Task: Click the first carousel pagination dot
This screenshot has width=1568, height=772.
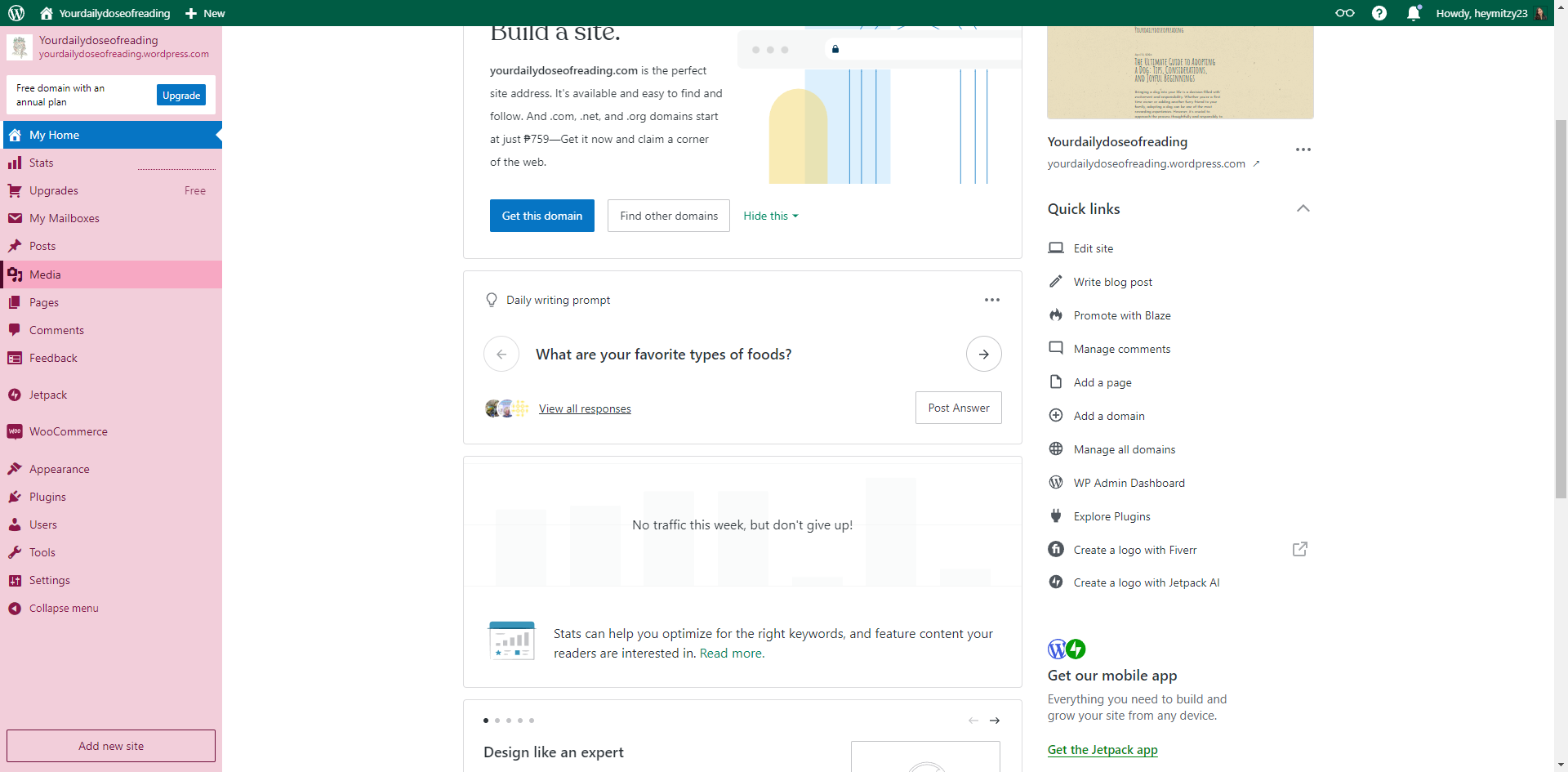Action: [486, 721]
